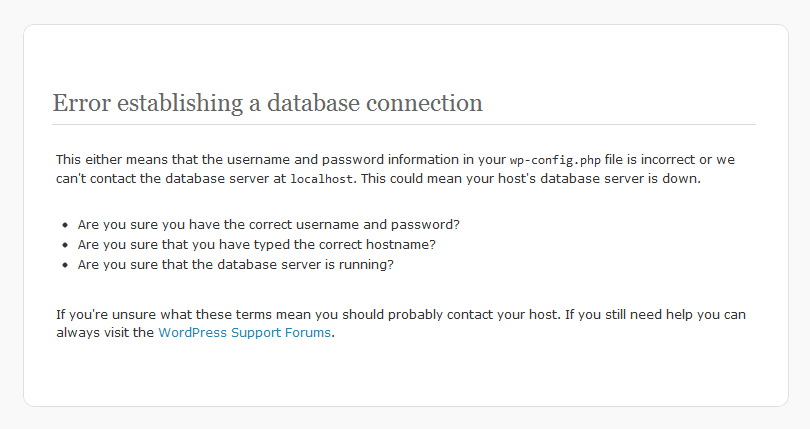The image size is (810, 429).
Task: Click the bullet about correct username and password
Action: (269, 225)
